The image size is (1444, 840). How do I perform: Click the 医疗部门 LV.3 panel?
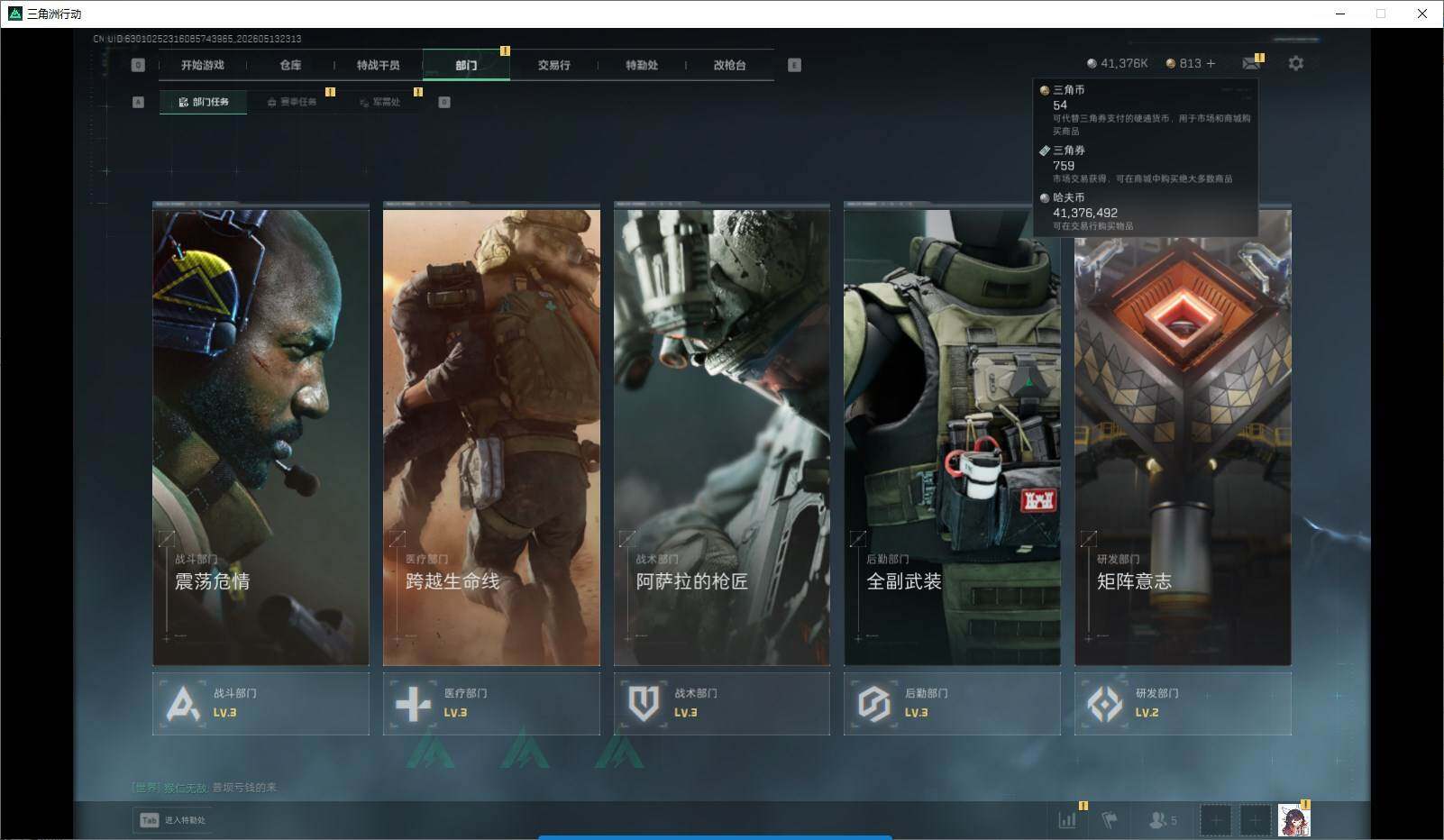tap(491, 703)
